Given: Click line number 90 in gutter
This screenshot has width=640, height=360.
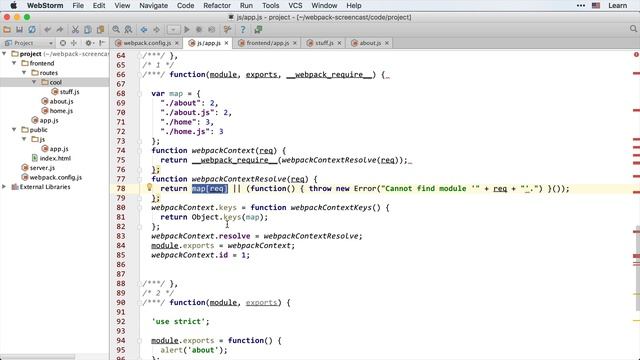Looking at the screenshot, I should [121, 302].
